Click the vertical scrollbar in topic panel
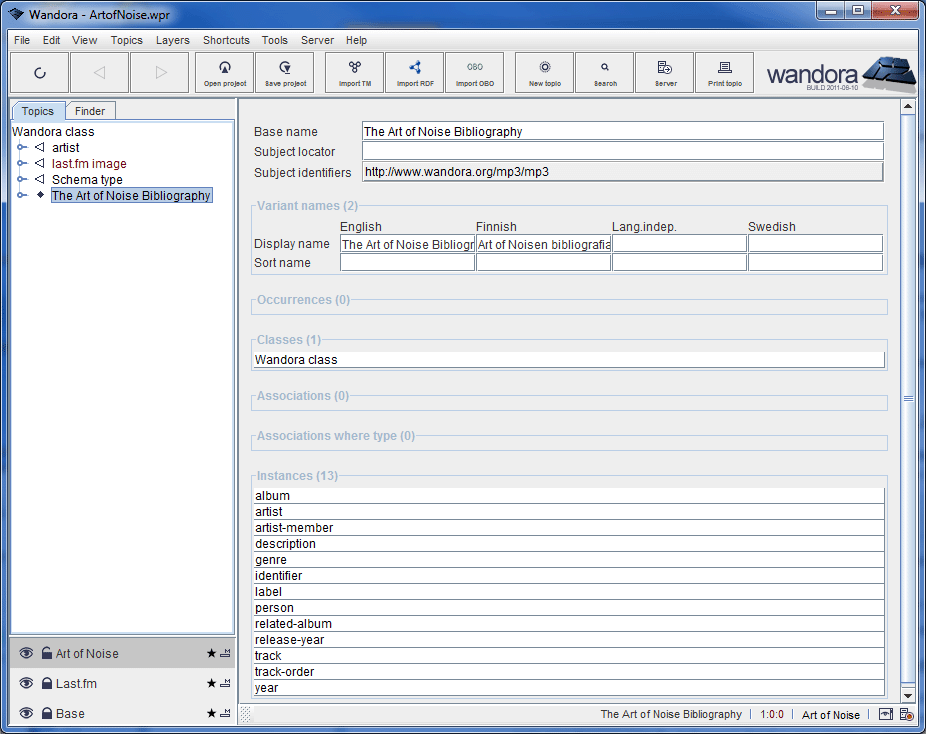This screenshot has height=734, width=926. point(908,398)
